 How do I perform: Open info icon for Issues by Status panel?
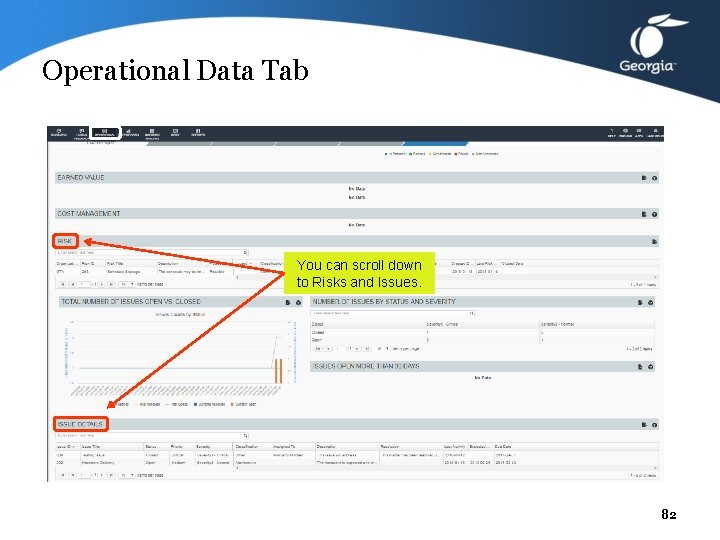pos(651,302)
